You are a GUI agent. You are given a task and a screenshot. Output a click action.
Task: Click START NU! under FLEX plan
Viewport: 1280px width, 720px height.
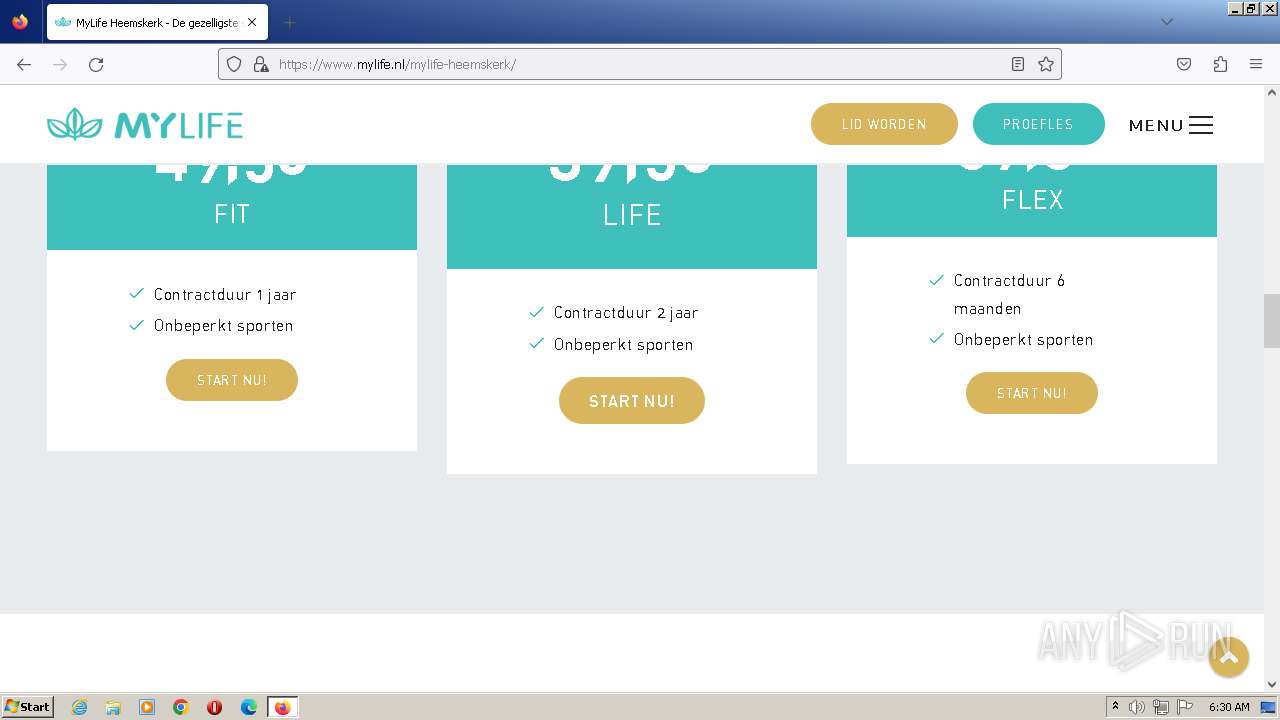(1032, 393)
